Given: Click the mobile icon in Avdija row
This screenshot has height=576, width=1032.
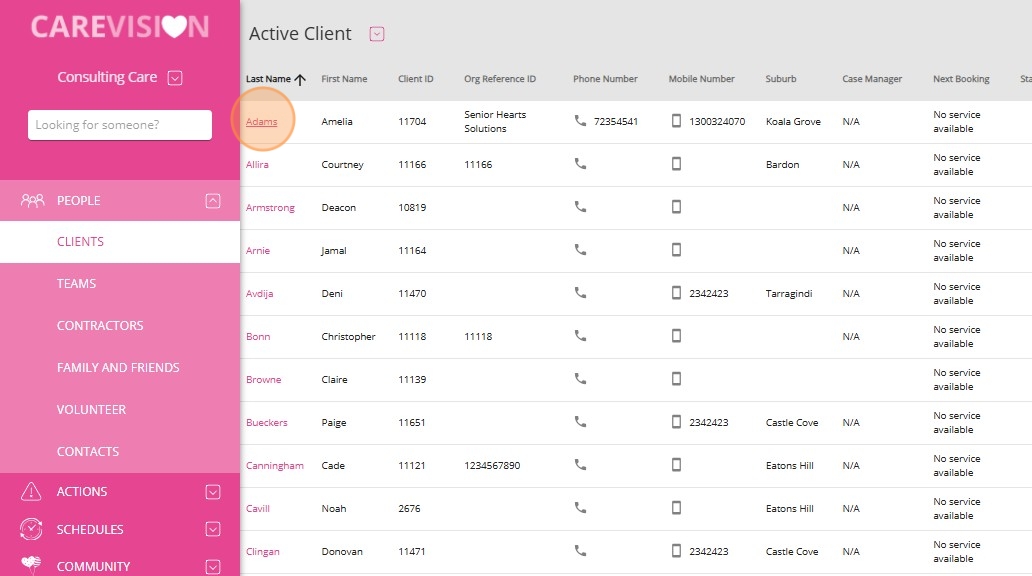Looking at the screenshot, I should tap(676, 292).
